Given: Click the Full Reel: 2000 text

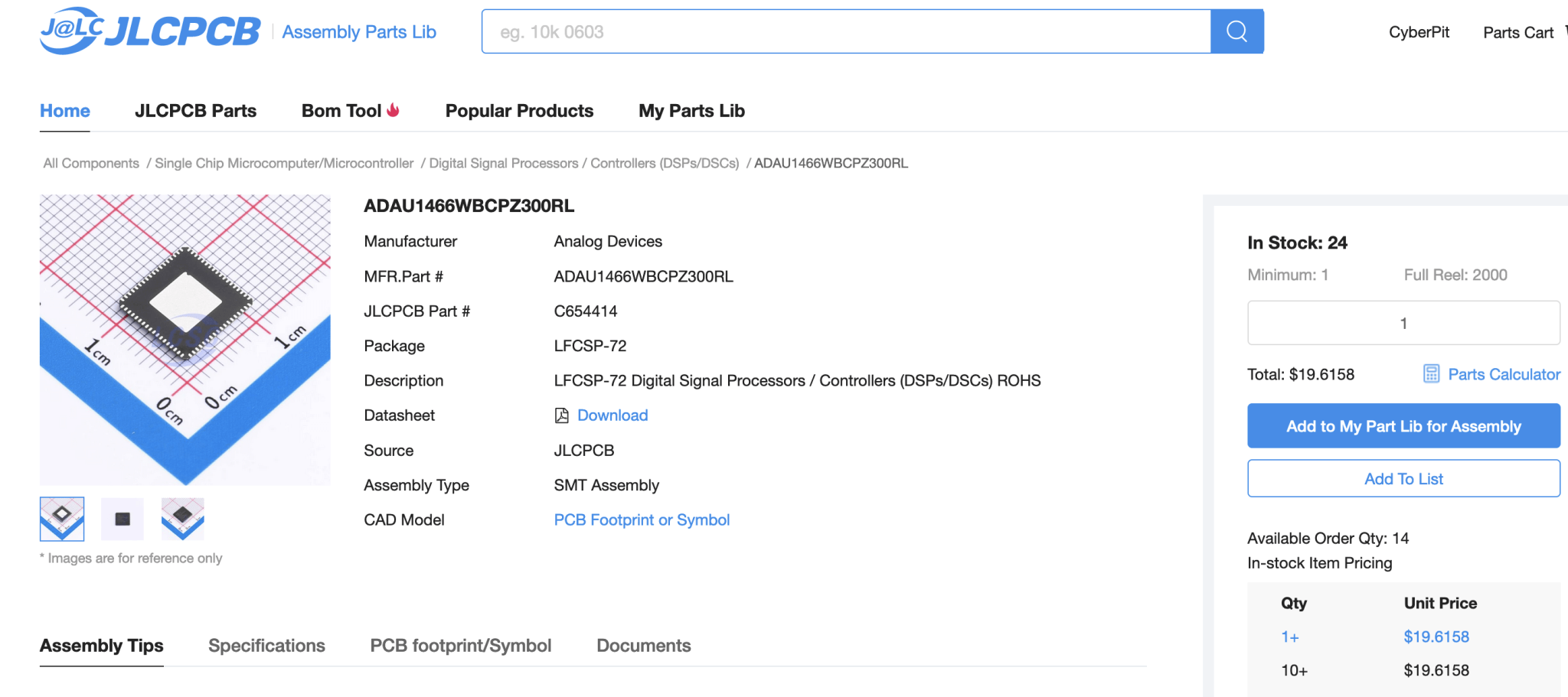Looking at the screenshot, I should [x=1455, y=275].
